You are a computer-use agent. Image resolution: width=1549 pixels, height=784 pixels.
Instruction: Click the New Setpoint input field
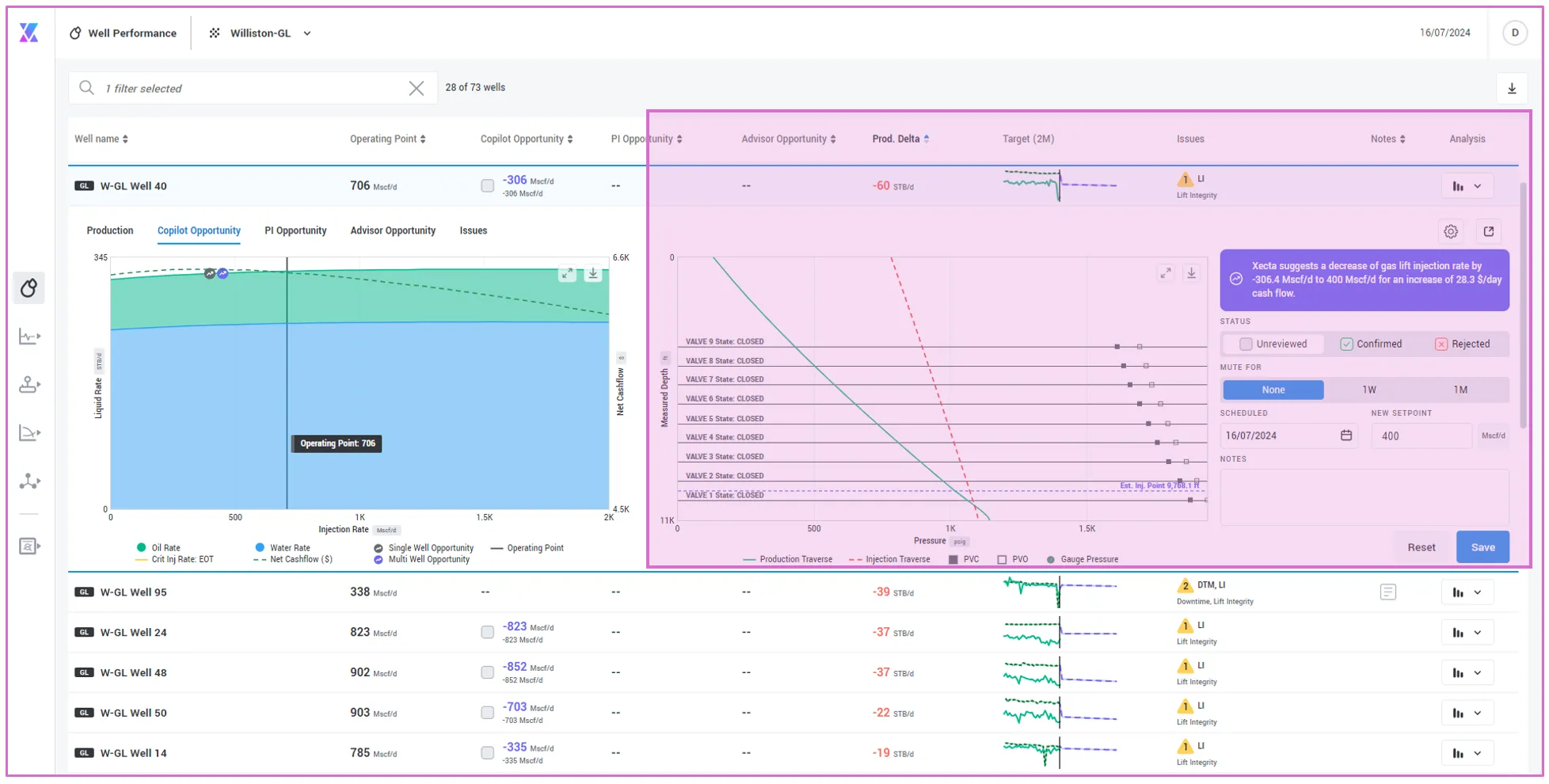1422,436
